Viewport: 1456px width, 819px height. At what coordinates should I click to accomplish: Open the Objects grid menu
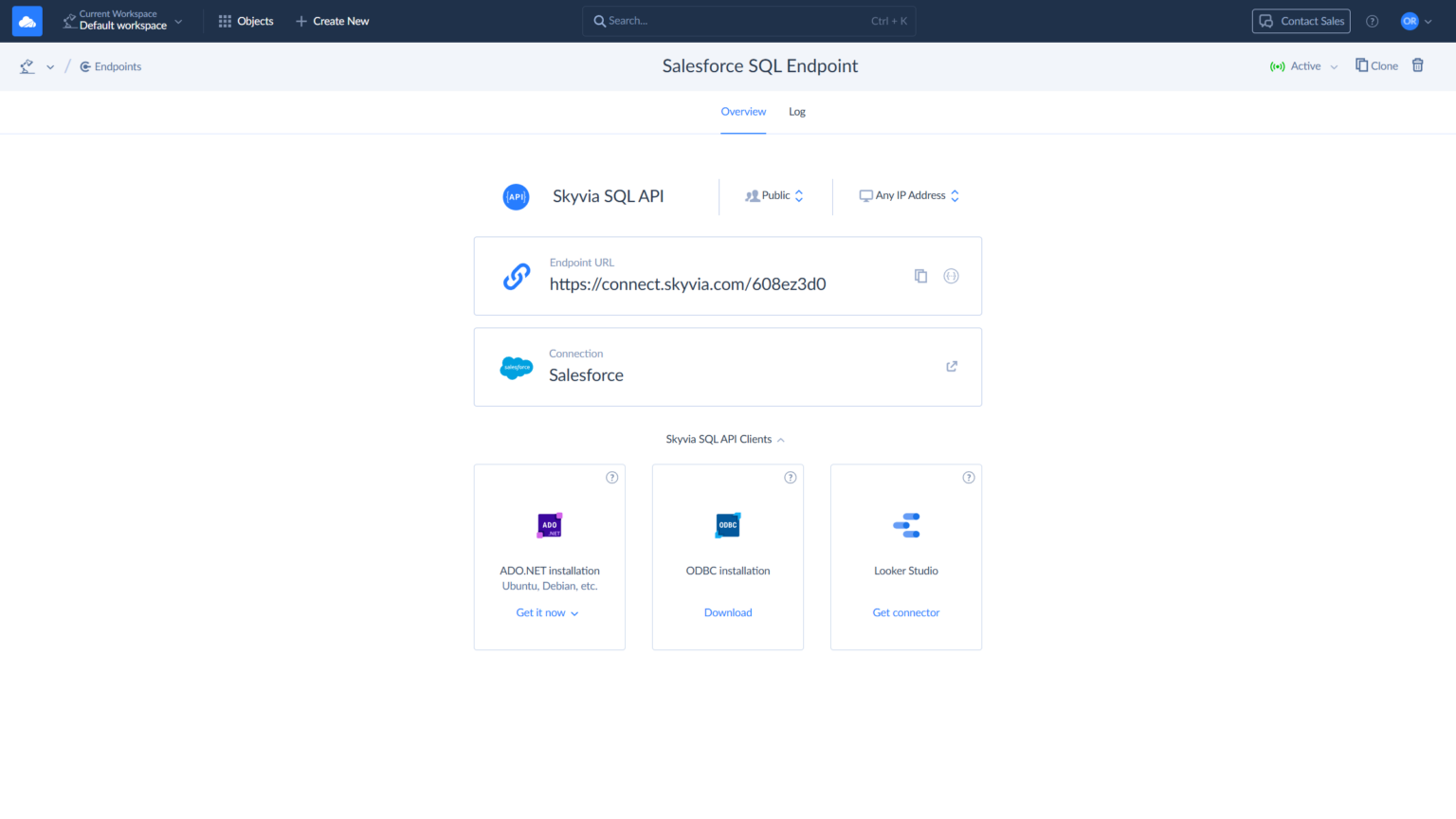pos(246,20)
